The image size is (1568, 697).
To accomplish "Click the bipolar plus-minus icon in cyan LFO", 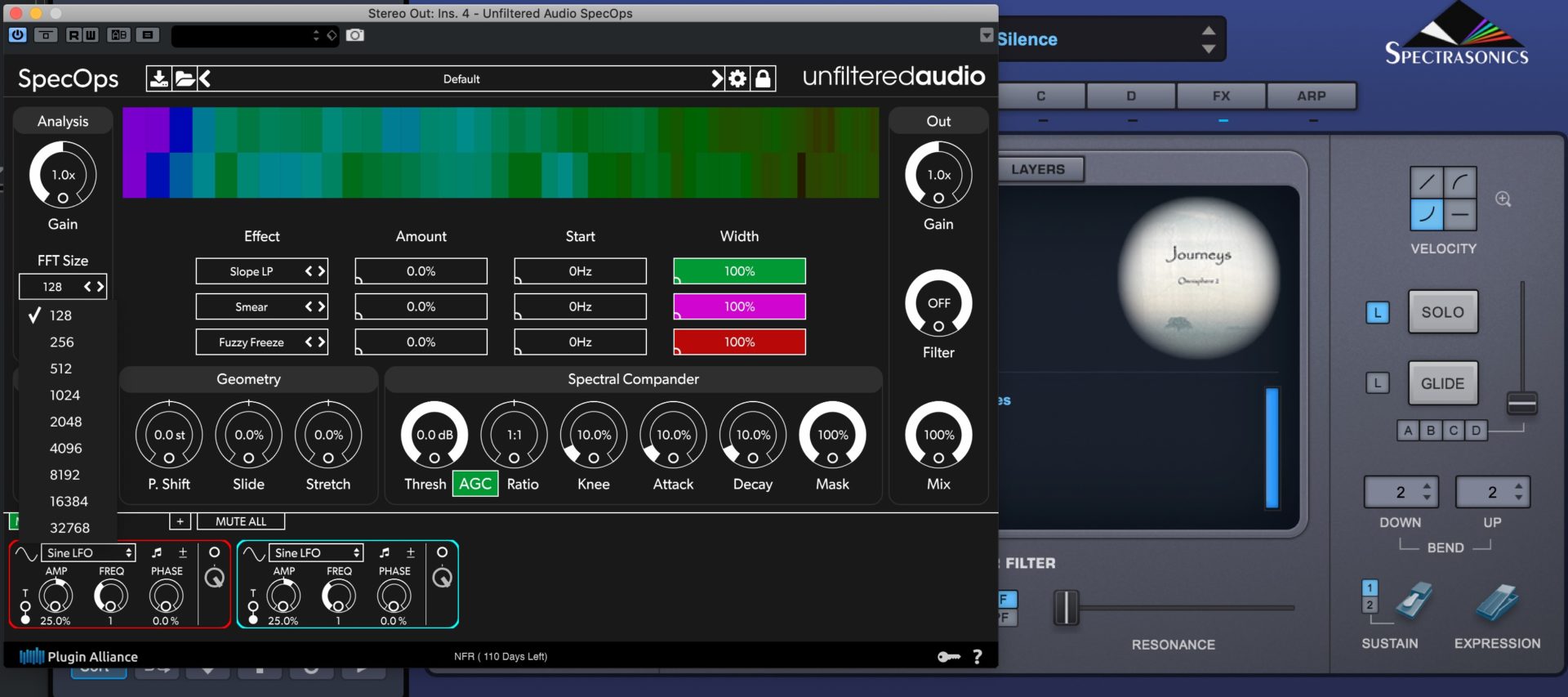I will click(411, 552).
